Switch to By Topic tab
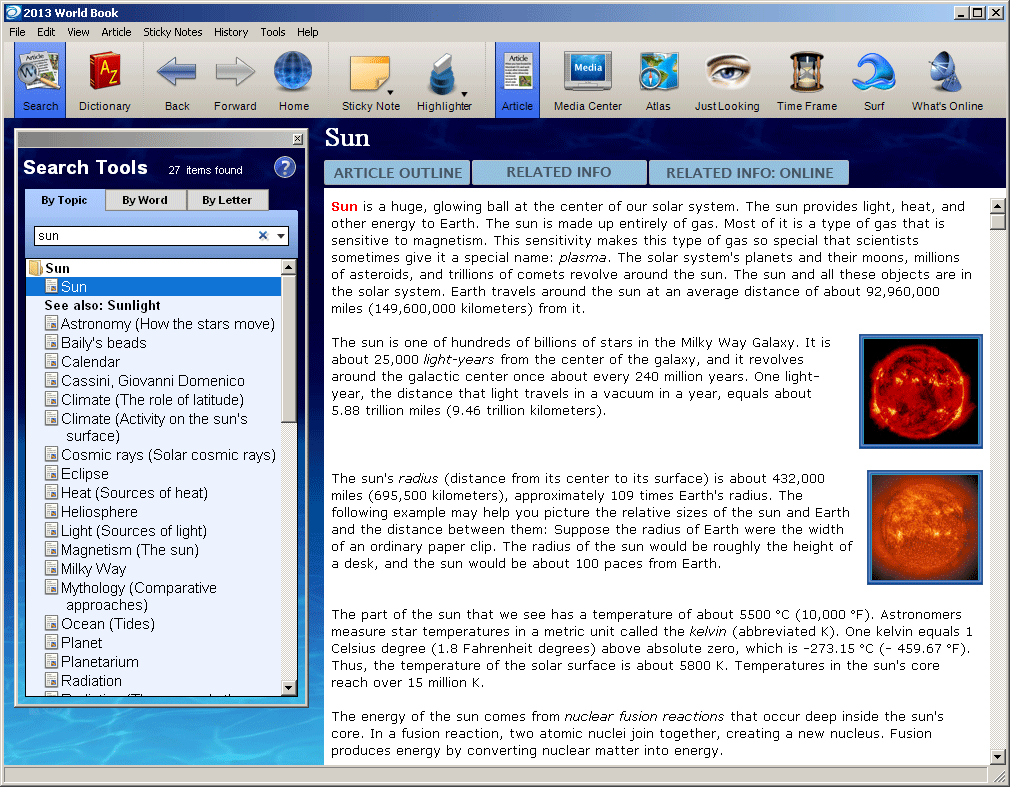 pos(64,200)
